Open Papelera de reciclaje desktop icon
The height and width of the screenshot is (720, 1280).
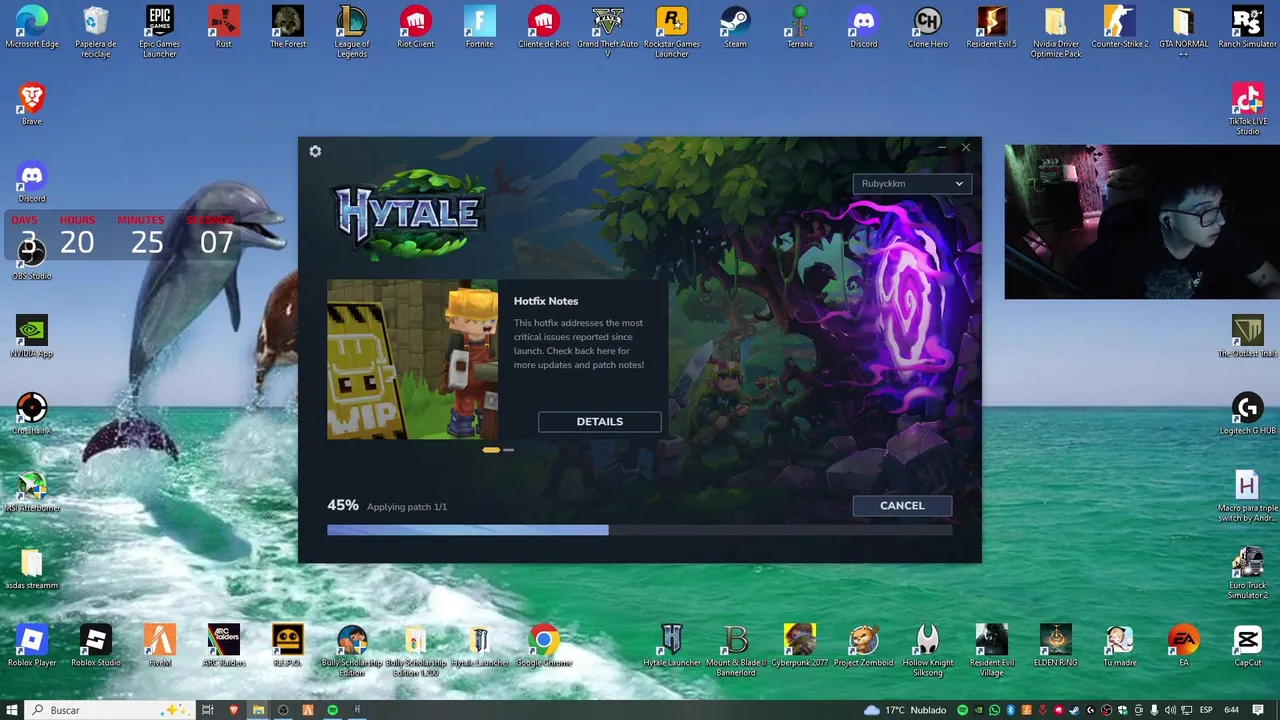(x=96, y=31)
